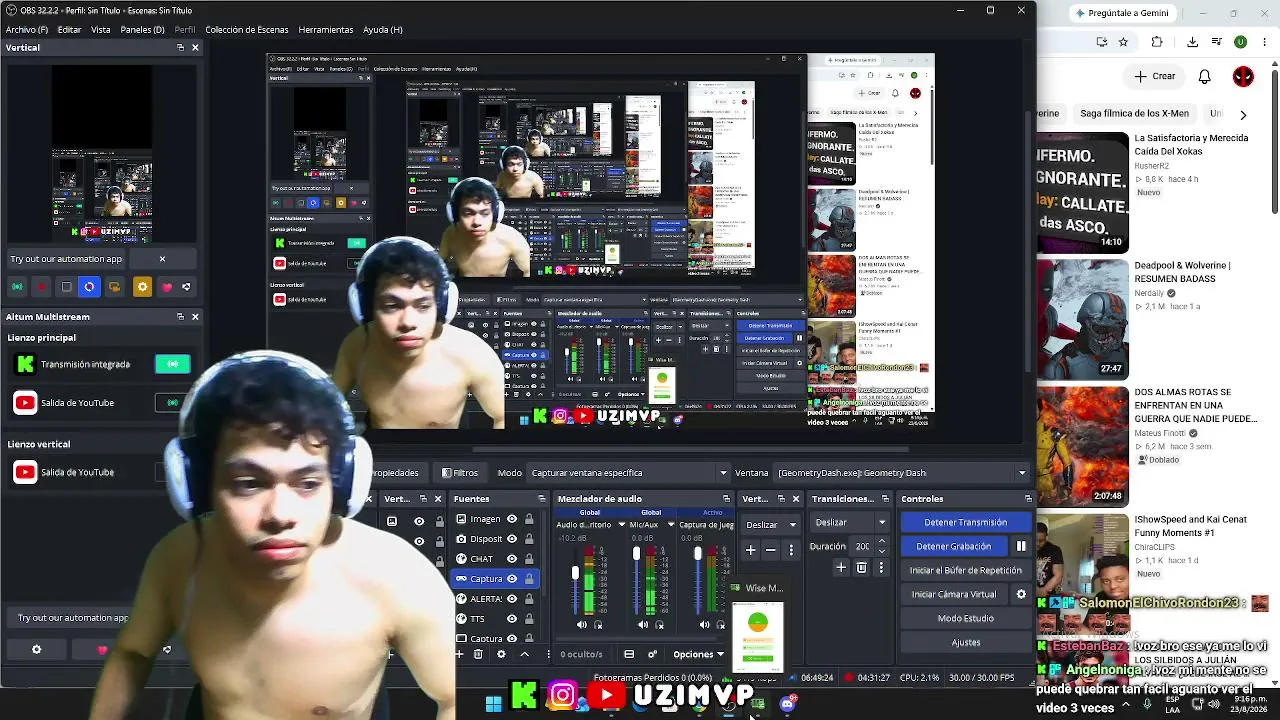This screenshot has width=1280, height=720.
Task: Open the Opciones dropdown in audio mixer
Action: click(698, 654)
